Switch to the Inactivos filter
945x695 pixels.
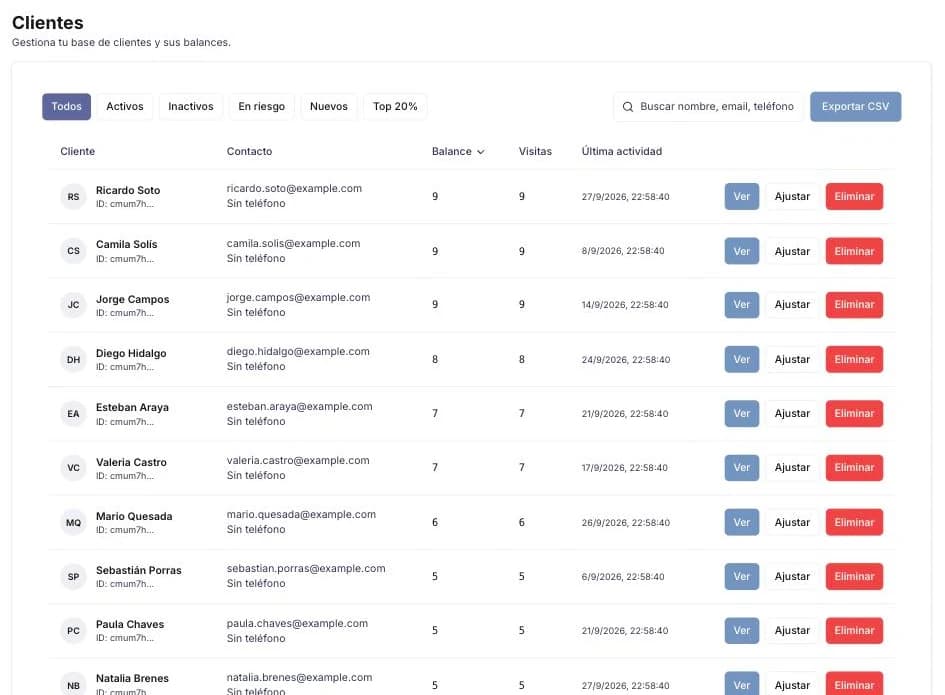tap(190, 107)
